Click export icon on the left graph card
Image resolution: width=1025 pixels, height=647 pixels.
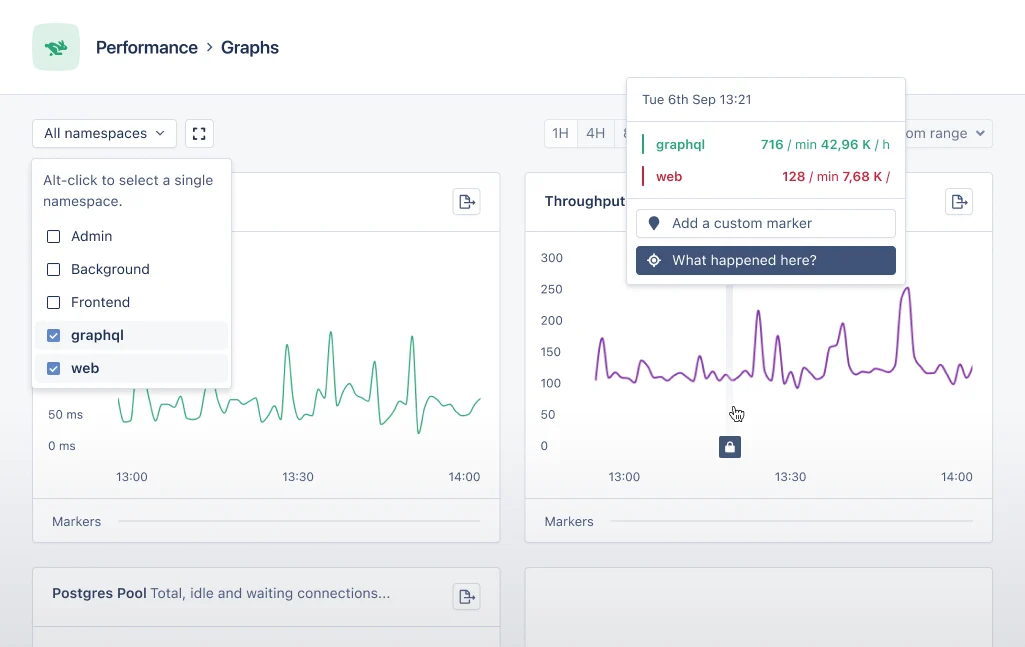467,201
